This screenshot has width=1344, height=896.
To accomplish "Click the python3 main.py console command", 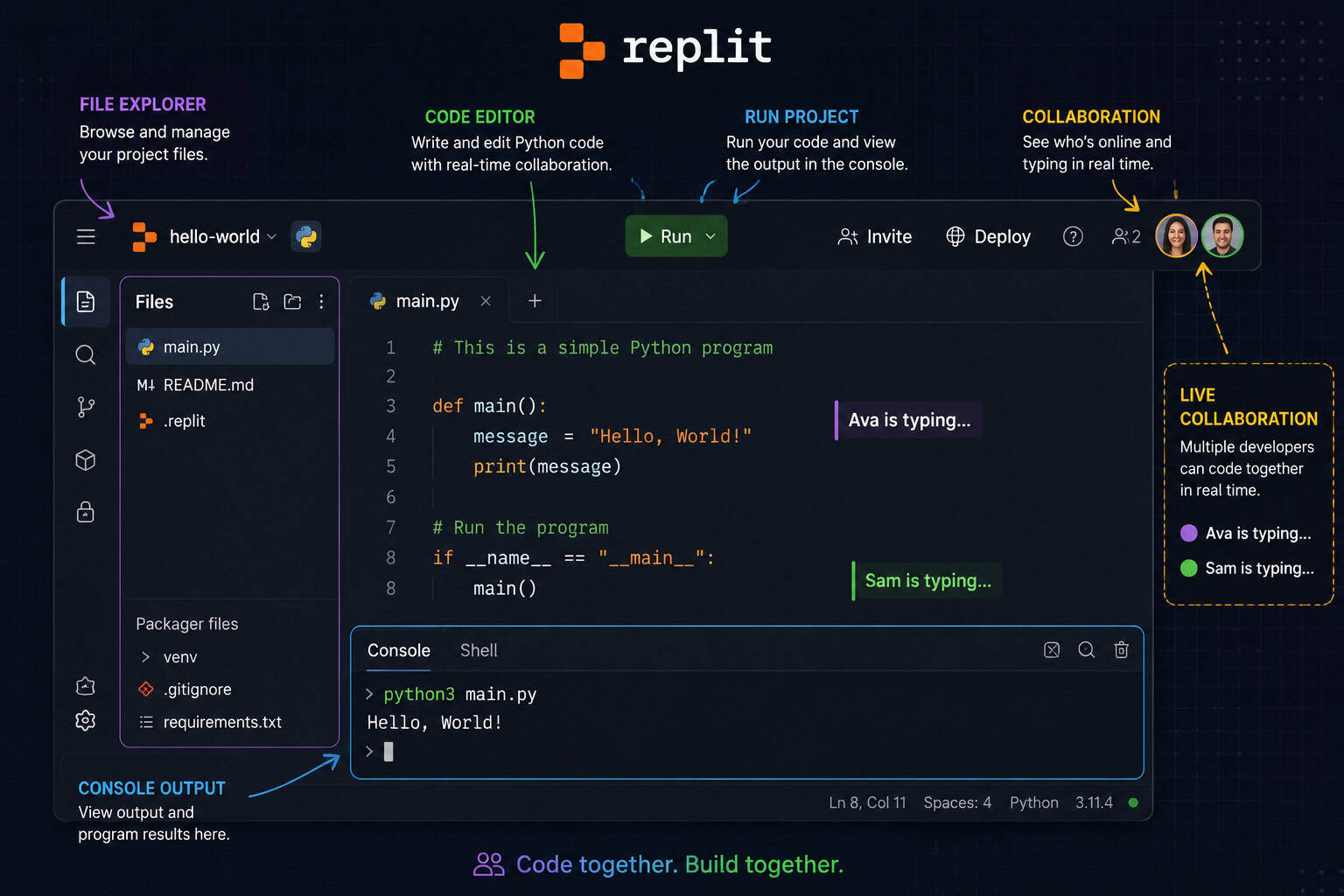I will [x=459, y=694].
